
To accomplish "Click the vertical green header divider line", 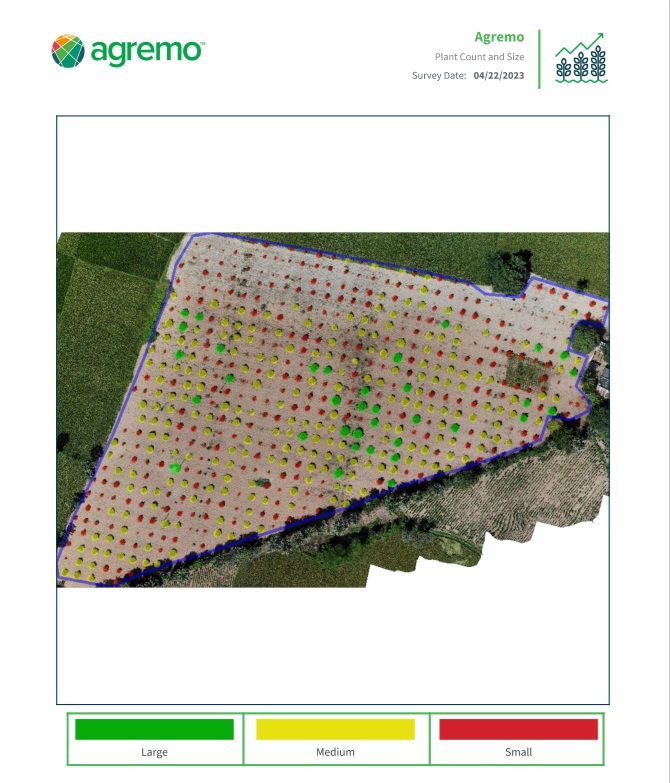I will [x=539, y=58].
